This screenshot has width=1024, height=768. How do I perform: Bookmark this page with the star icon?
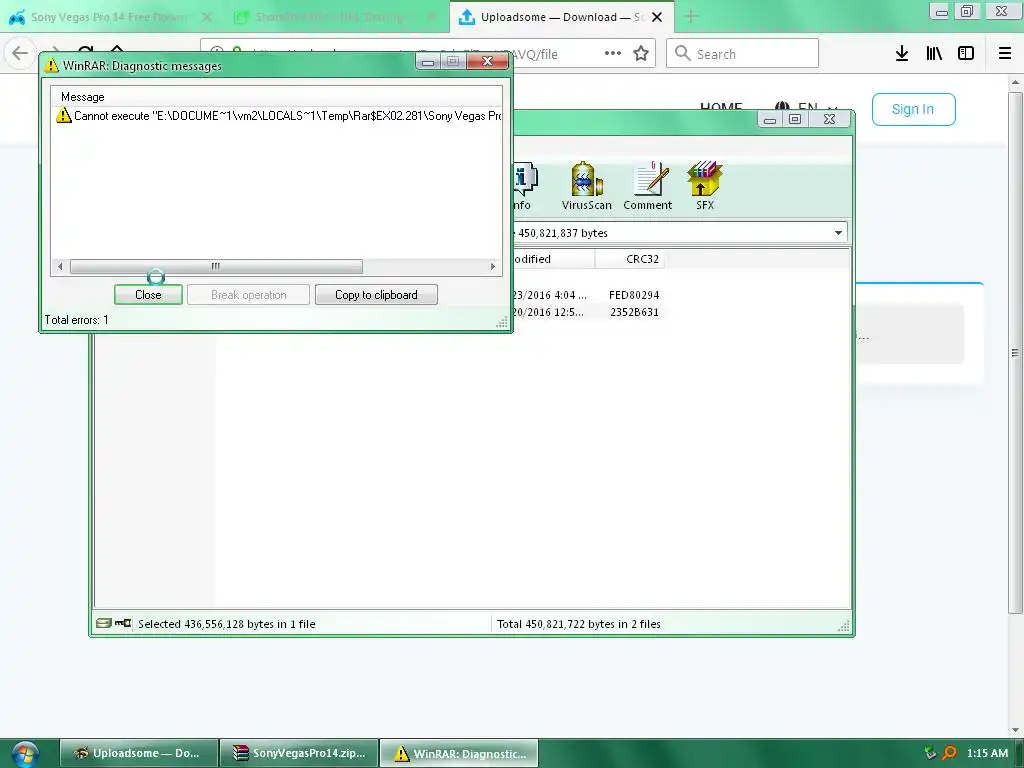641,54
